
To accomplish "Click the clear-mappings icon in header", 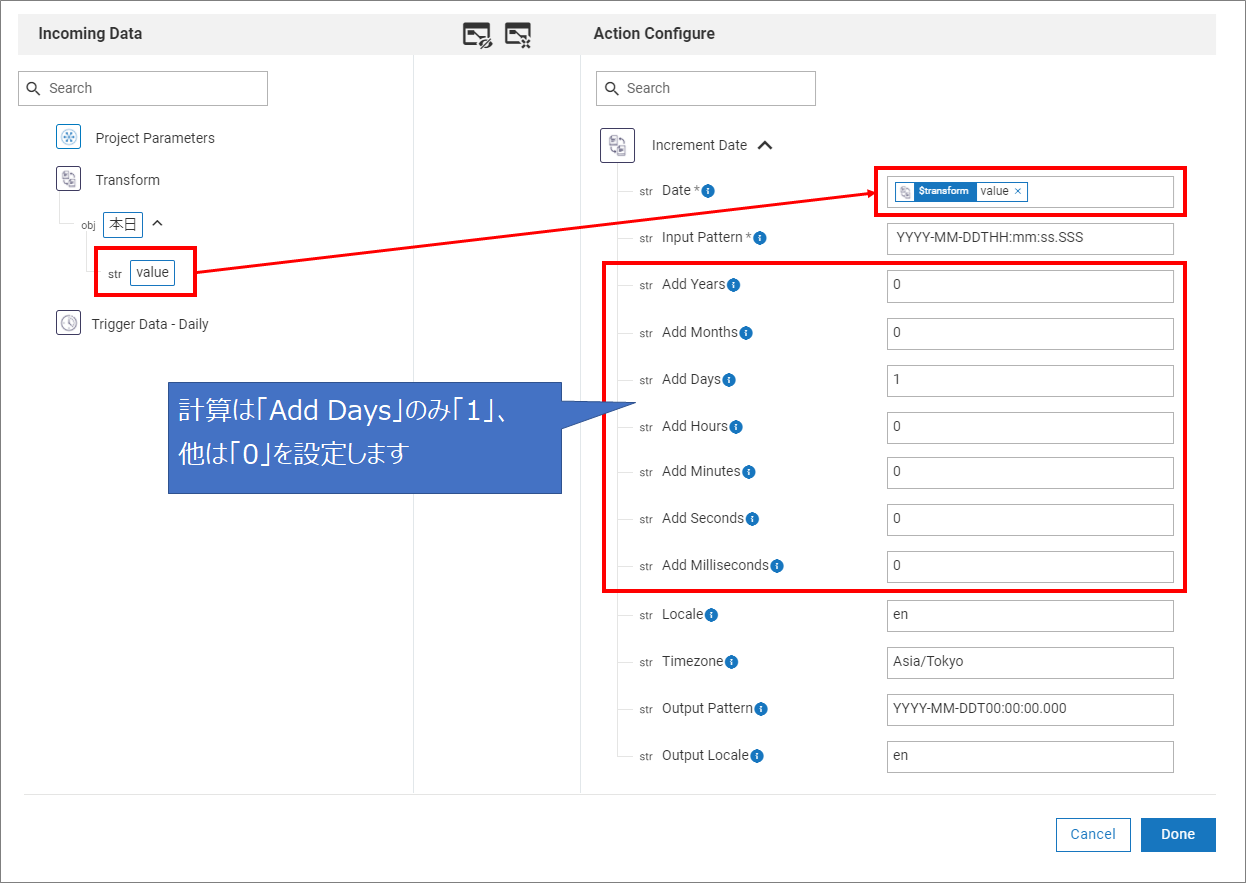I will [517, 35].
